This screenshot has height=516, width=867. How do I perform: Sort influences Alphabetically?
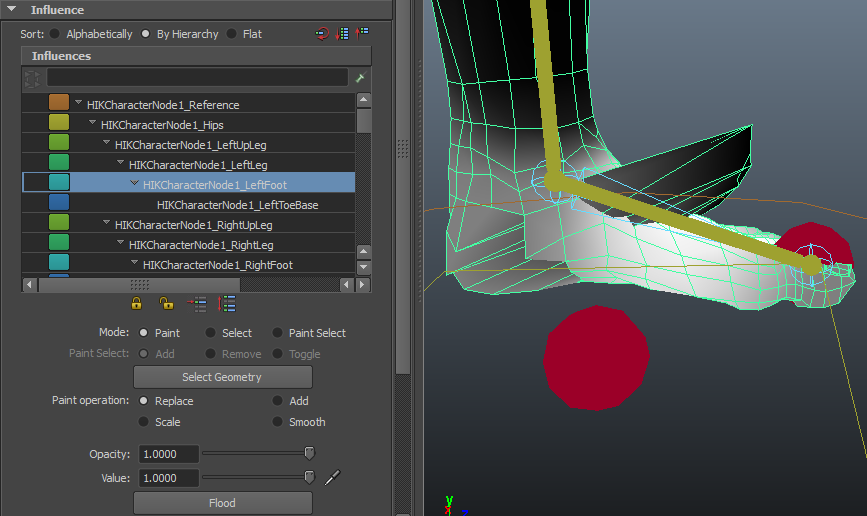tap(55, 34)
